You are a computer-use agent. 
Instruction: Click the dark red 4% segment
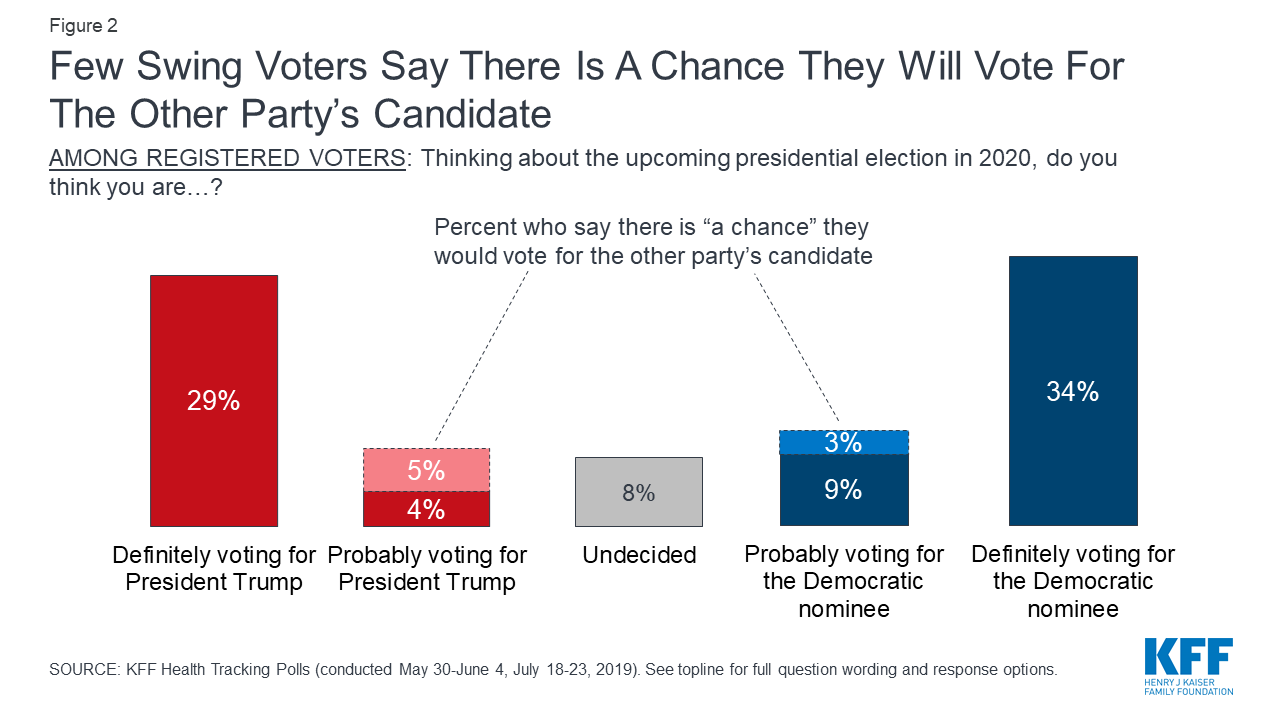click(x=426, y=509)
